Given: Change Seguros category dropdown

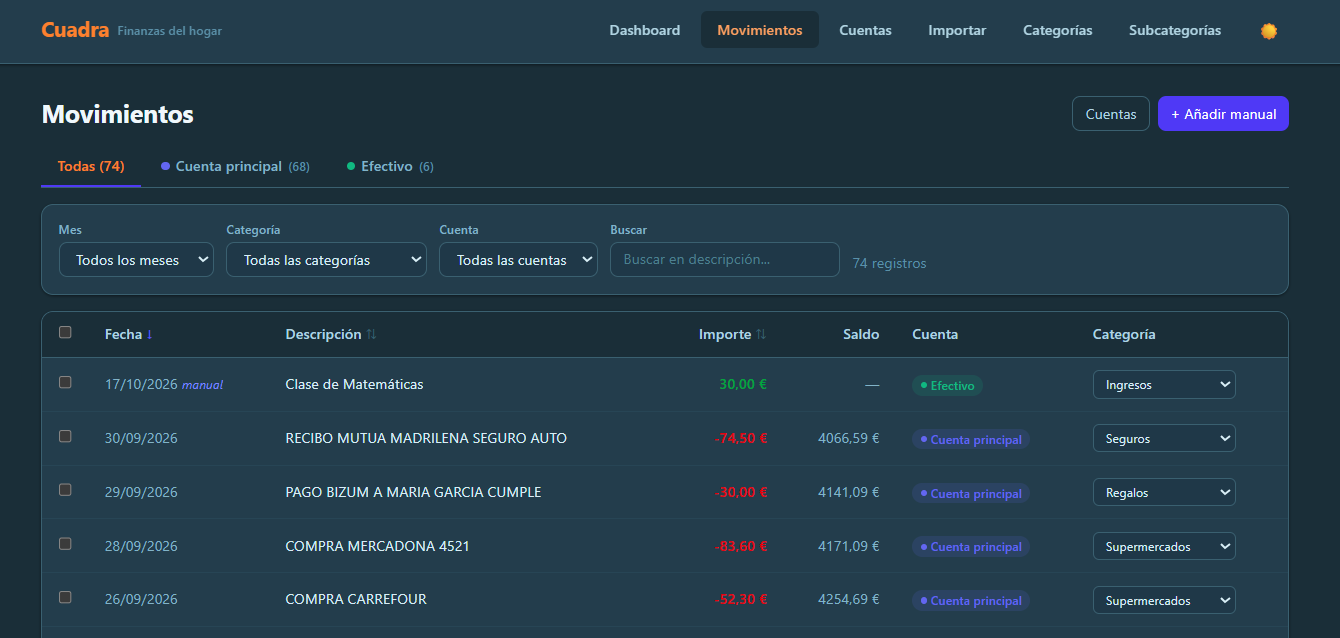Looking at the screenshot, I should click(1164, 439).
